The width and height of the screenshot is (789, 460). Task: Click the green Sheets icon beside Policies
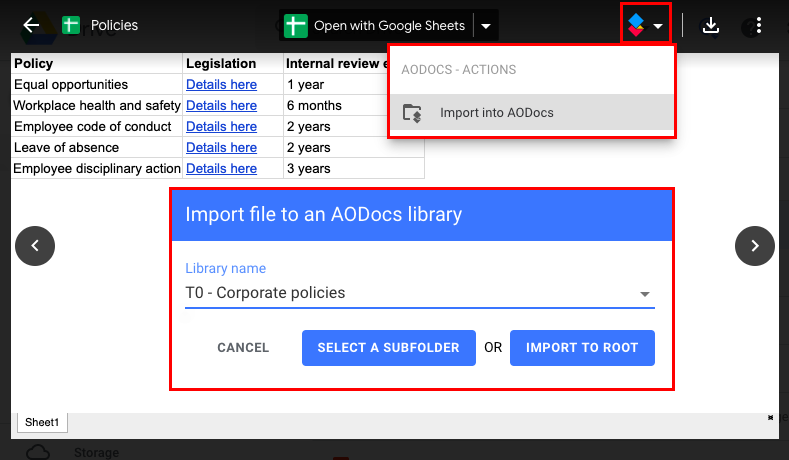[x=71, y=25]
